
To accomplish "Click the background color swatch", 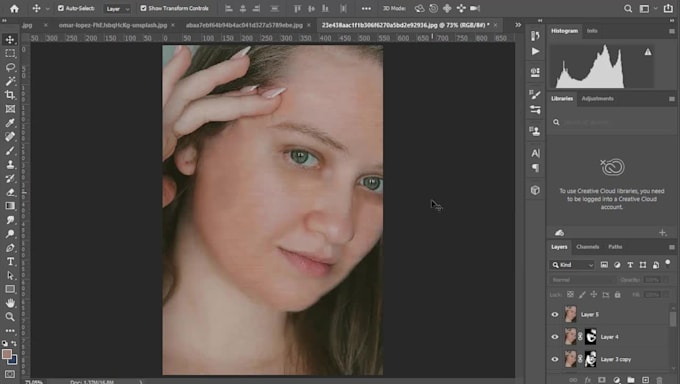I will [x=13, y=360].
